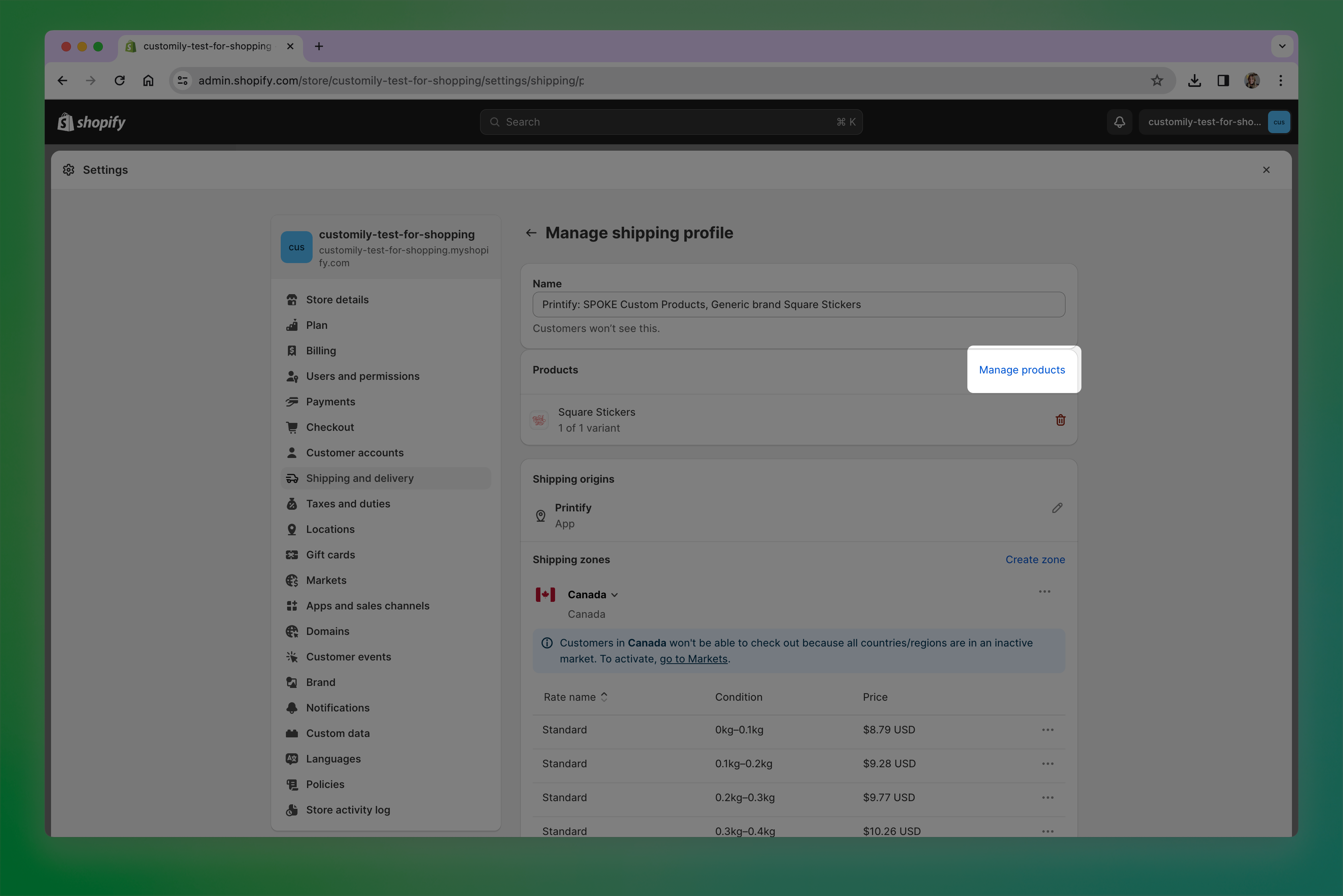
Task: Open Billing settings
Action: tap(386, 351)
